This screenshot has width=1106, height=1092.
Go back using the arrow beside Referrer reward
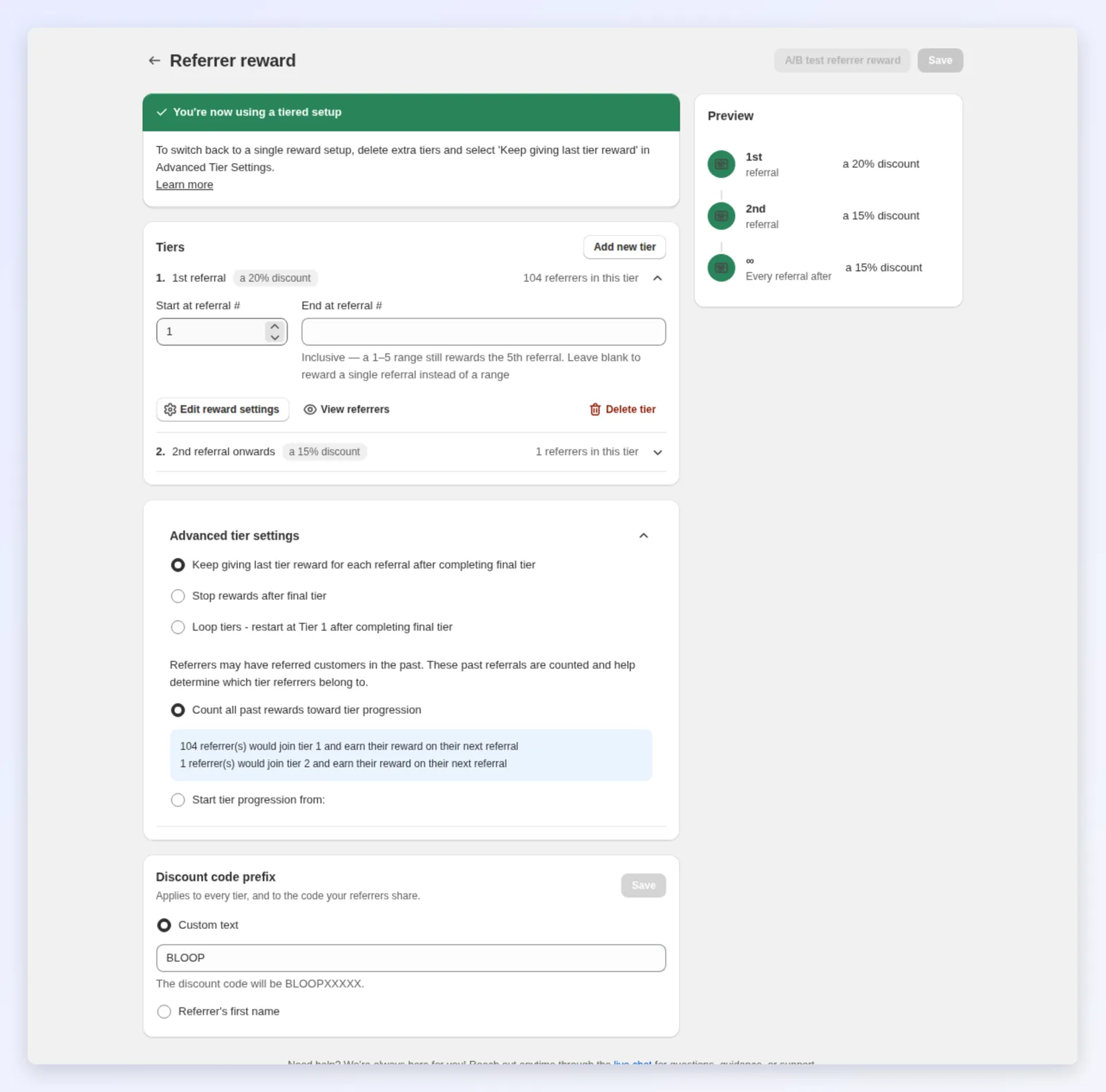click(x=154, y=61)
